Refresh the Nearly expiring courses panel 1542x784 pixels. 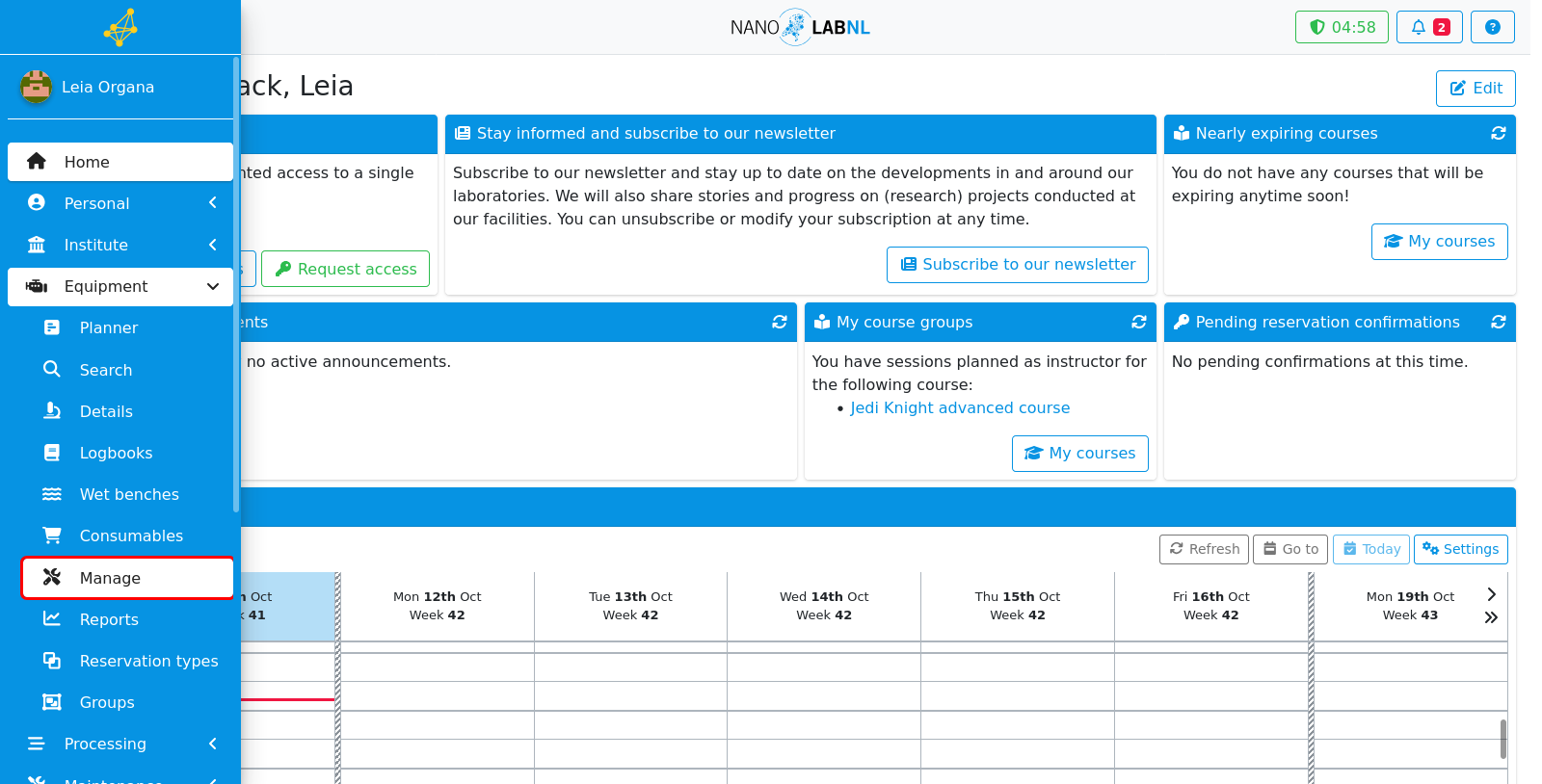tap(1499, 134)
